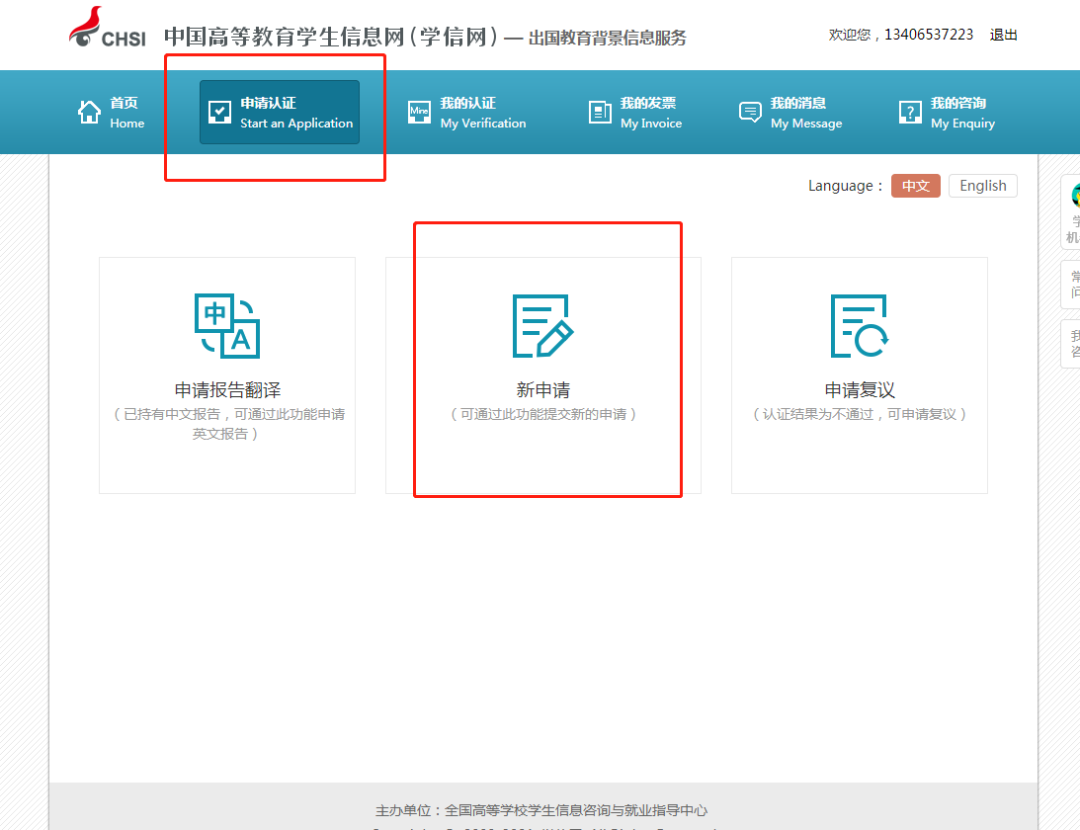Switch language to English
Viewport: 1080px width, 830px height.
click(x=983, y=186)
